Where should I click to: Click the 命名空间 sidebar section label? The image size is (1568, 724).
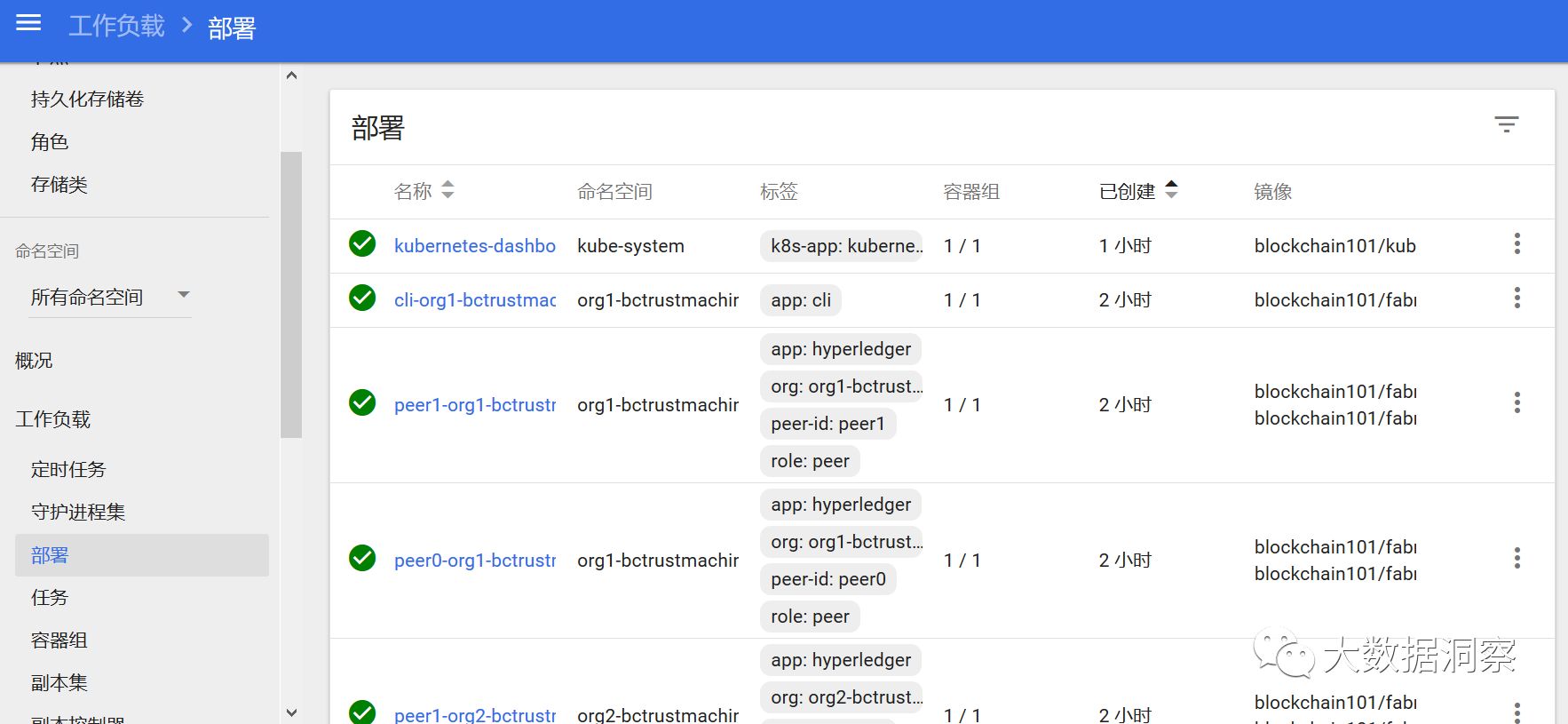pyautogui.click(x=47, y=251)
